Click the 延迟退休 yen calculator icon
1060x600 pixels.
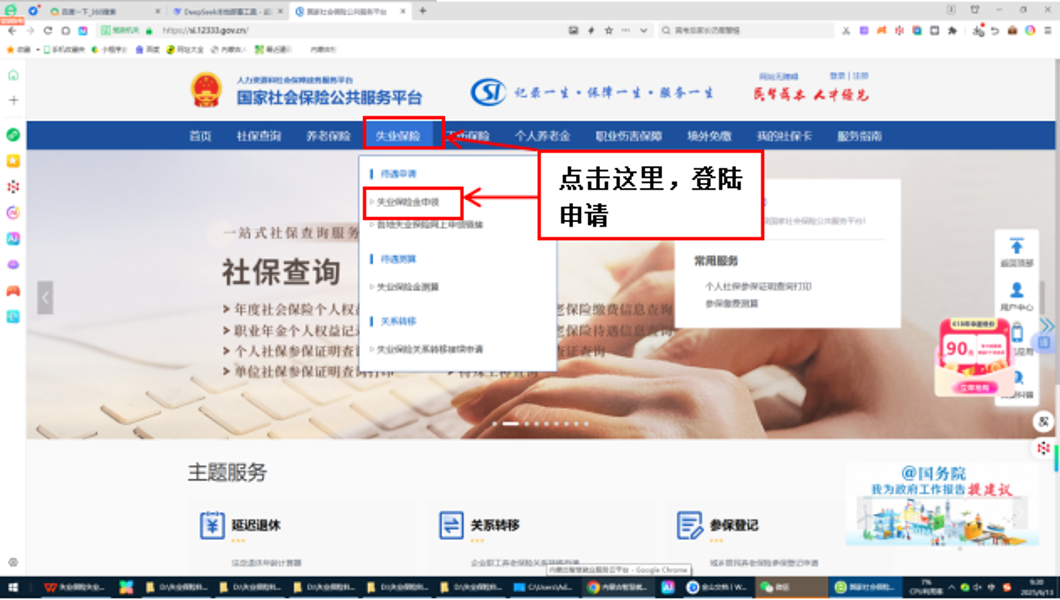pos(212,525)
